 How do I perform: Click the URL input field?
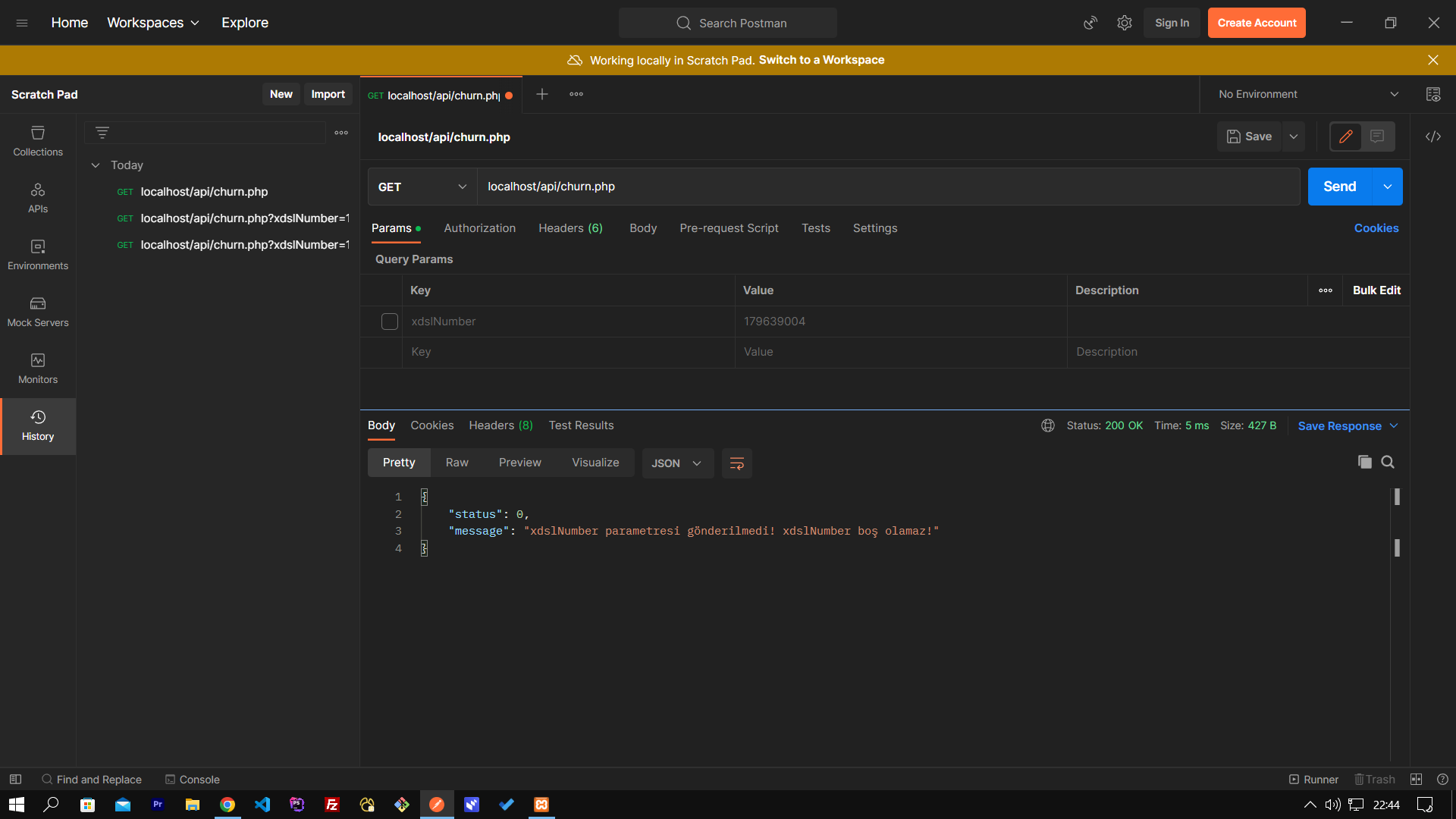pos(888,186)
